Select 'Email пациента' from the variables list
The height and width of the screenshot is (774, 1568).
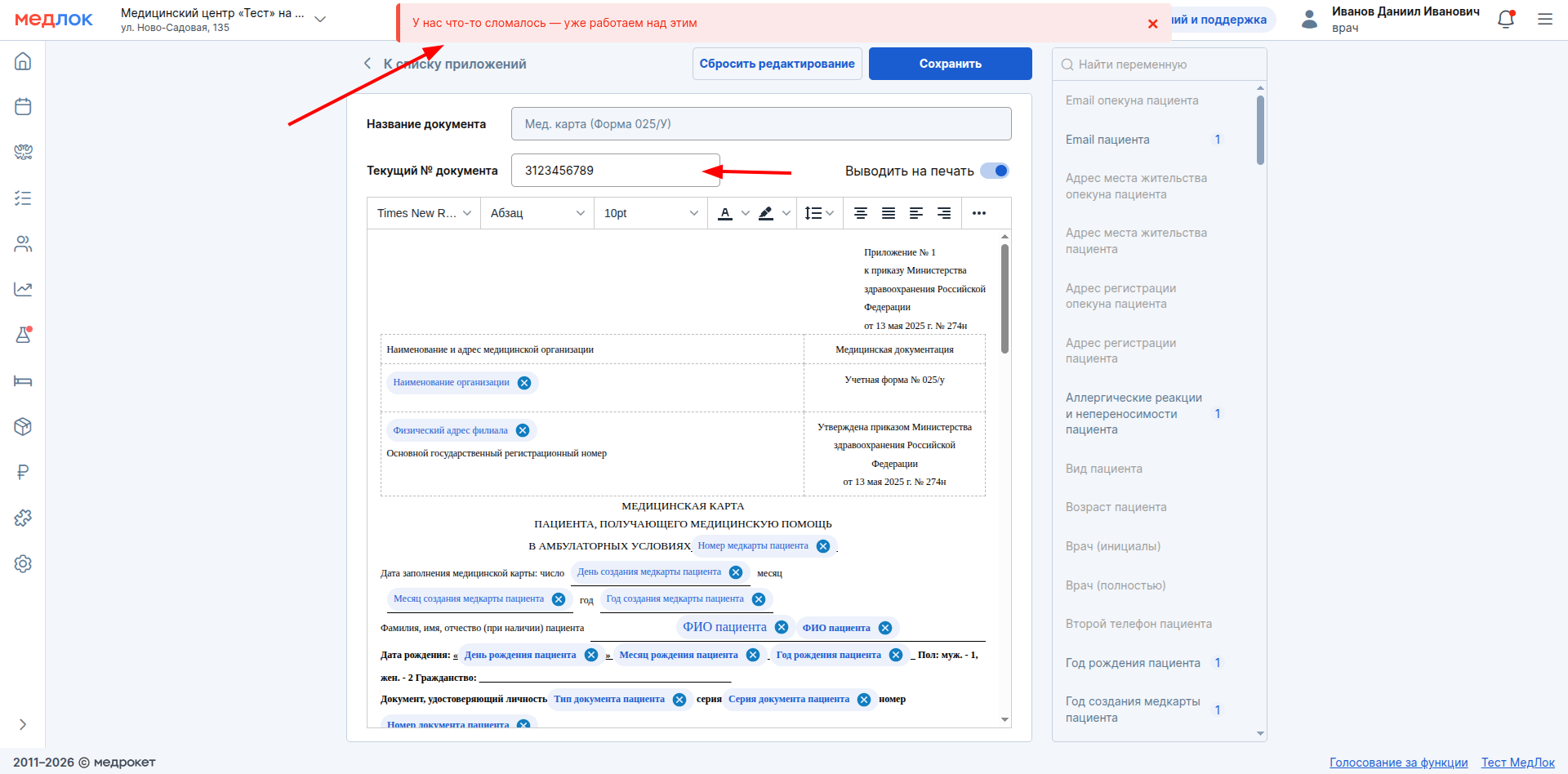tap(1107, 140)
